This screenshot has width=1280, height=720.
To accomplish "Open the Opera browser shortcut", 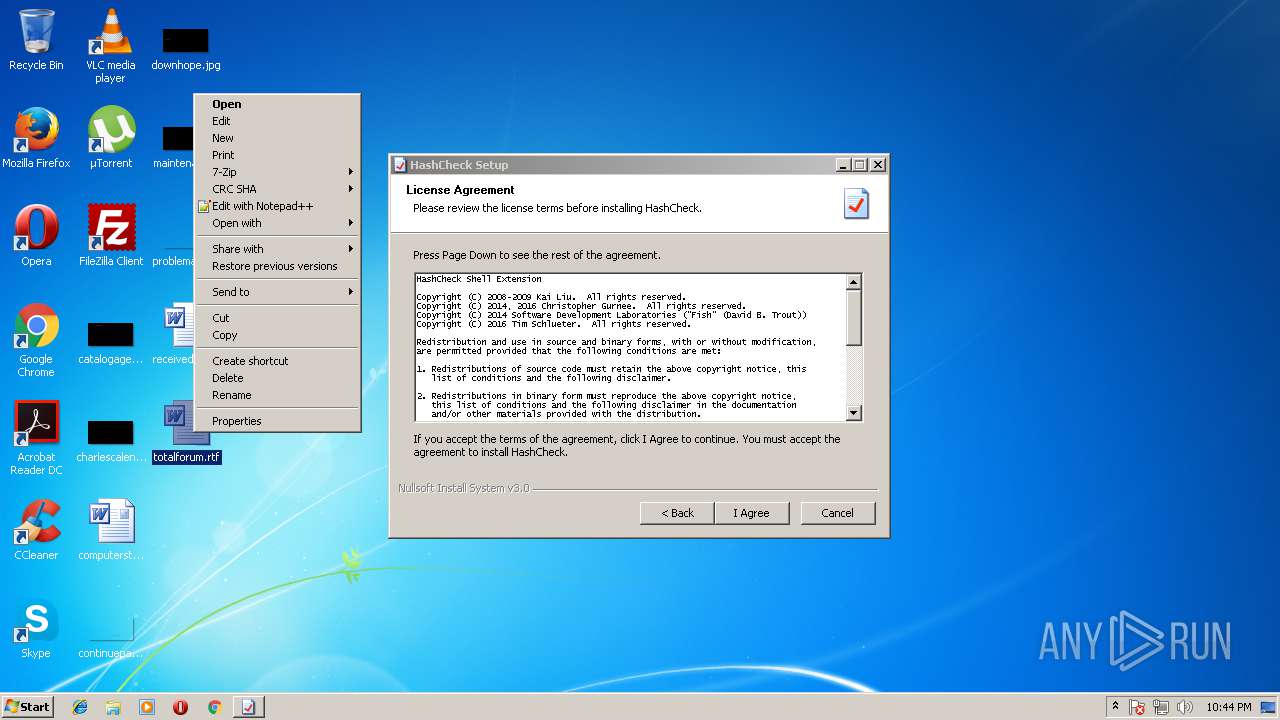I will pos(36,236).
